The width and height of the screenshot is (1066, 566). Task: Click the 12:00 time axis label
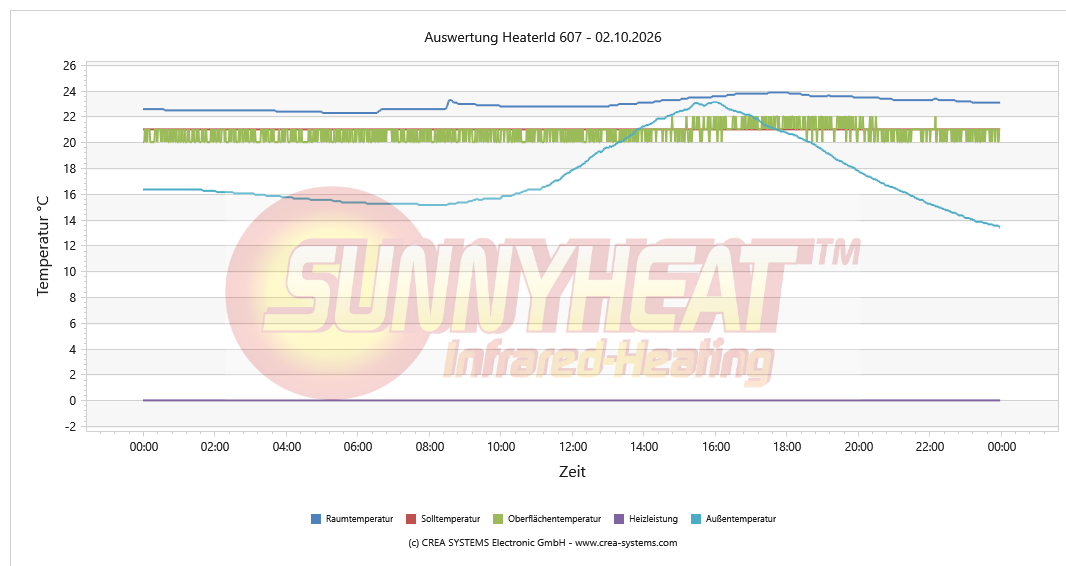[x=572, y=447]
